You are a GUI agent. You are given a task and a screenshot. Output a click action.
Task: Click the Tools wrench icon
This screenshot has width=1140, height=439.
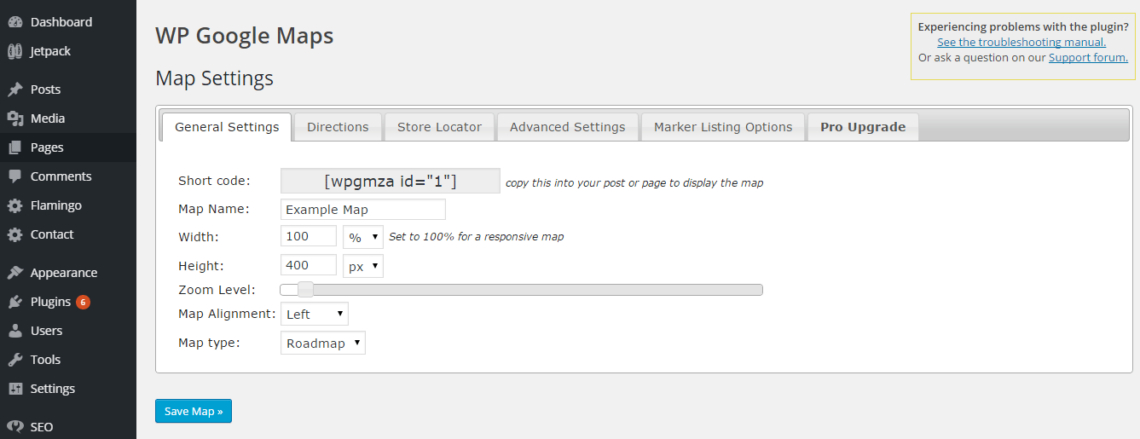click(15, 359)
